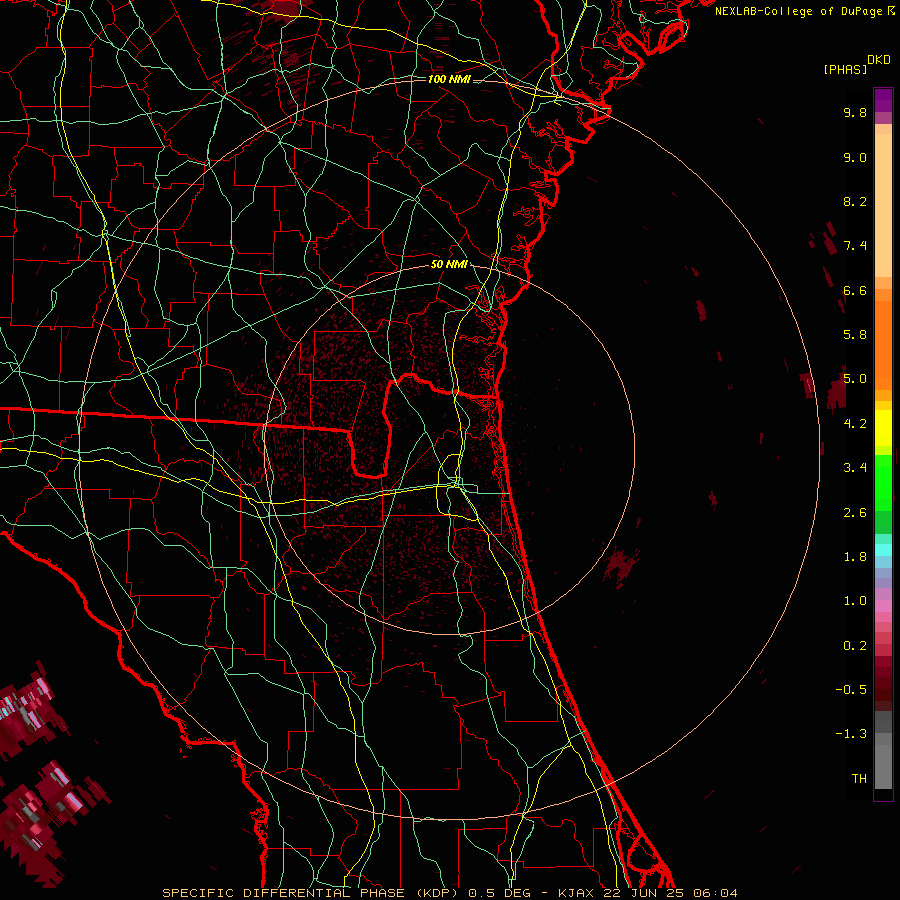The width and height of the screenshot is (900, 900).
Task: Select the 1.8 scale label
Action: [855, 557]
